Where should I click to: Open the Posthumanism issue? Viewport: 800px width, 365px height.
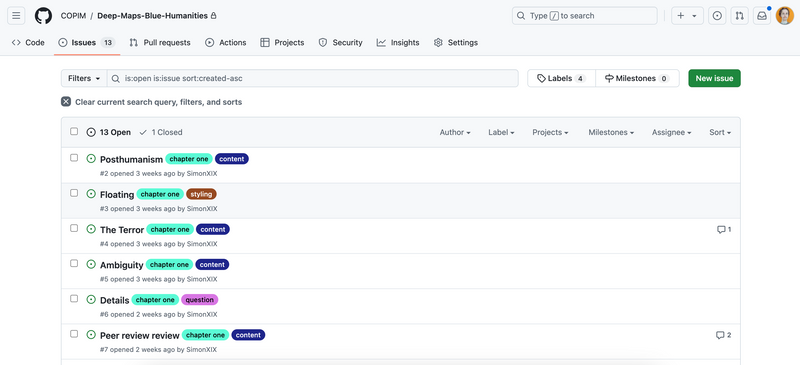pyautogui.click(x=131, y=160)
